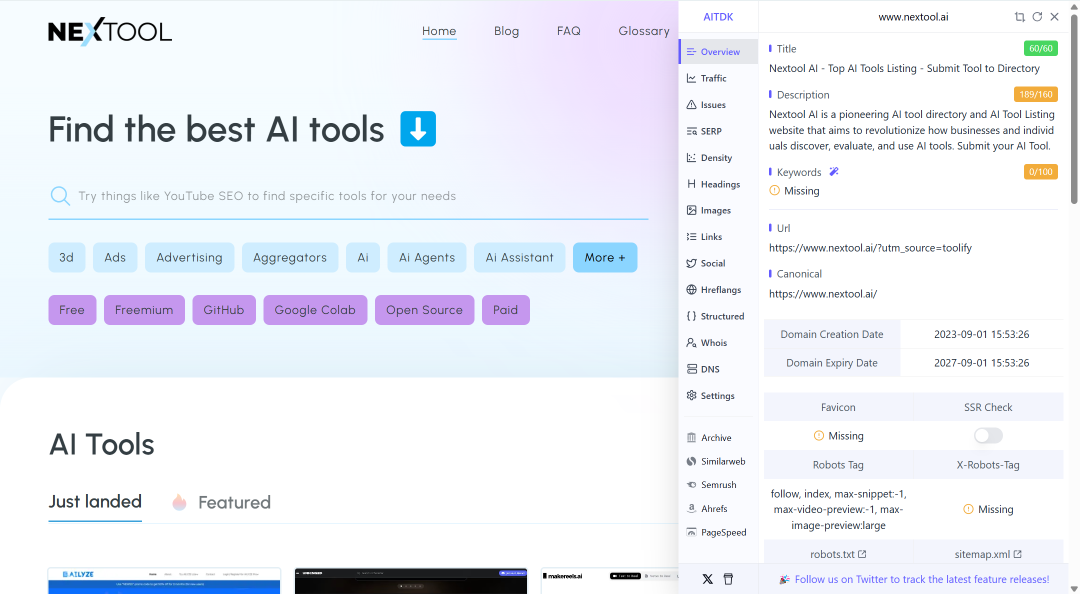Open the Structured data section

point(718,316)
